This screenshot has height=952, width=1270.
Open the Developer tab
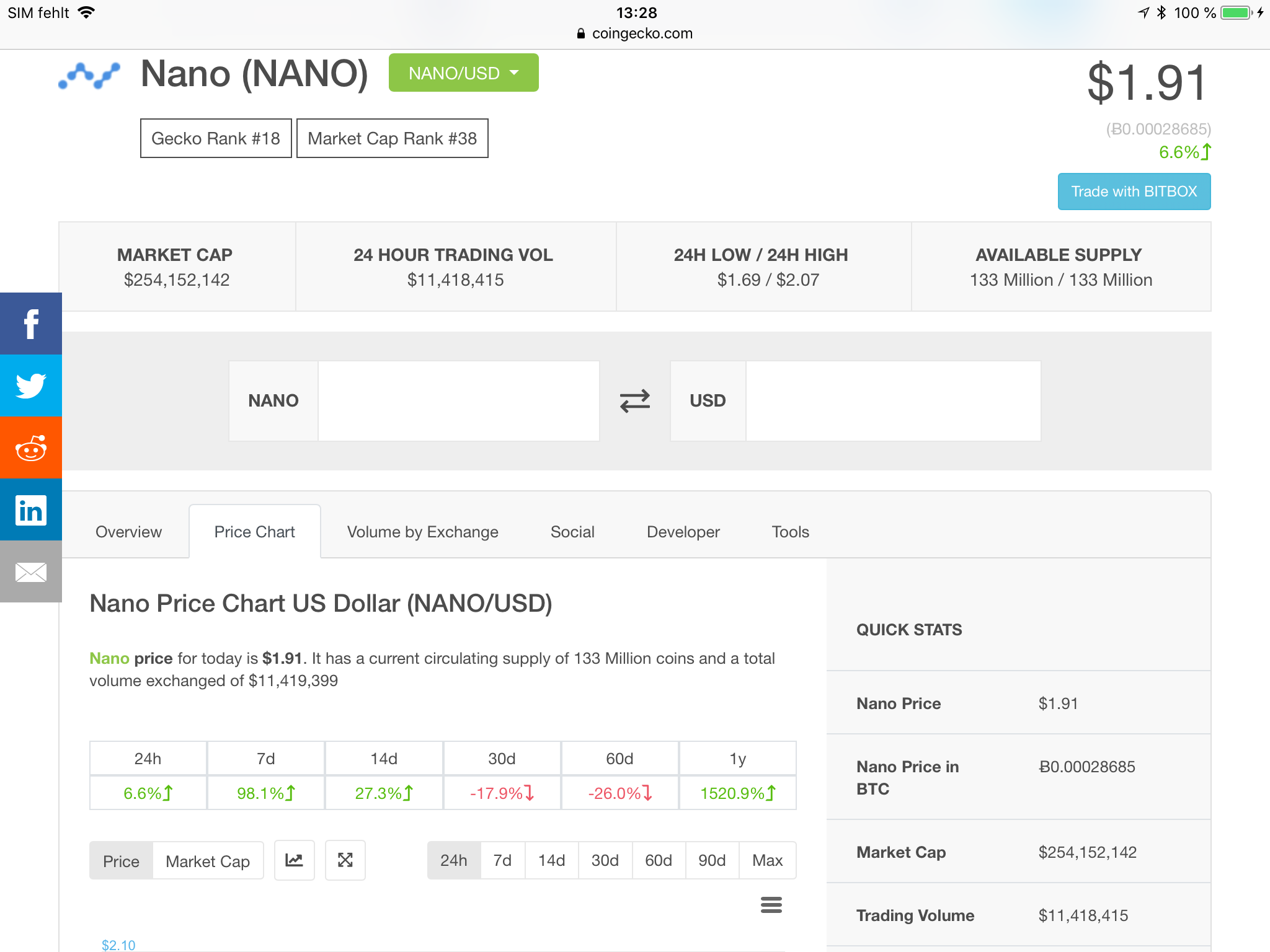click(683, 532)
